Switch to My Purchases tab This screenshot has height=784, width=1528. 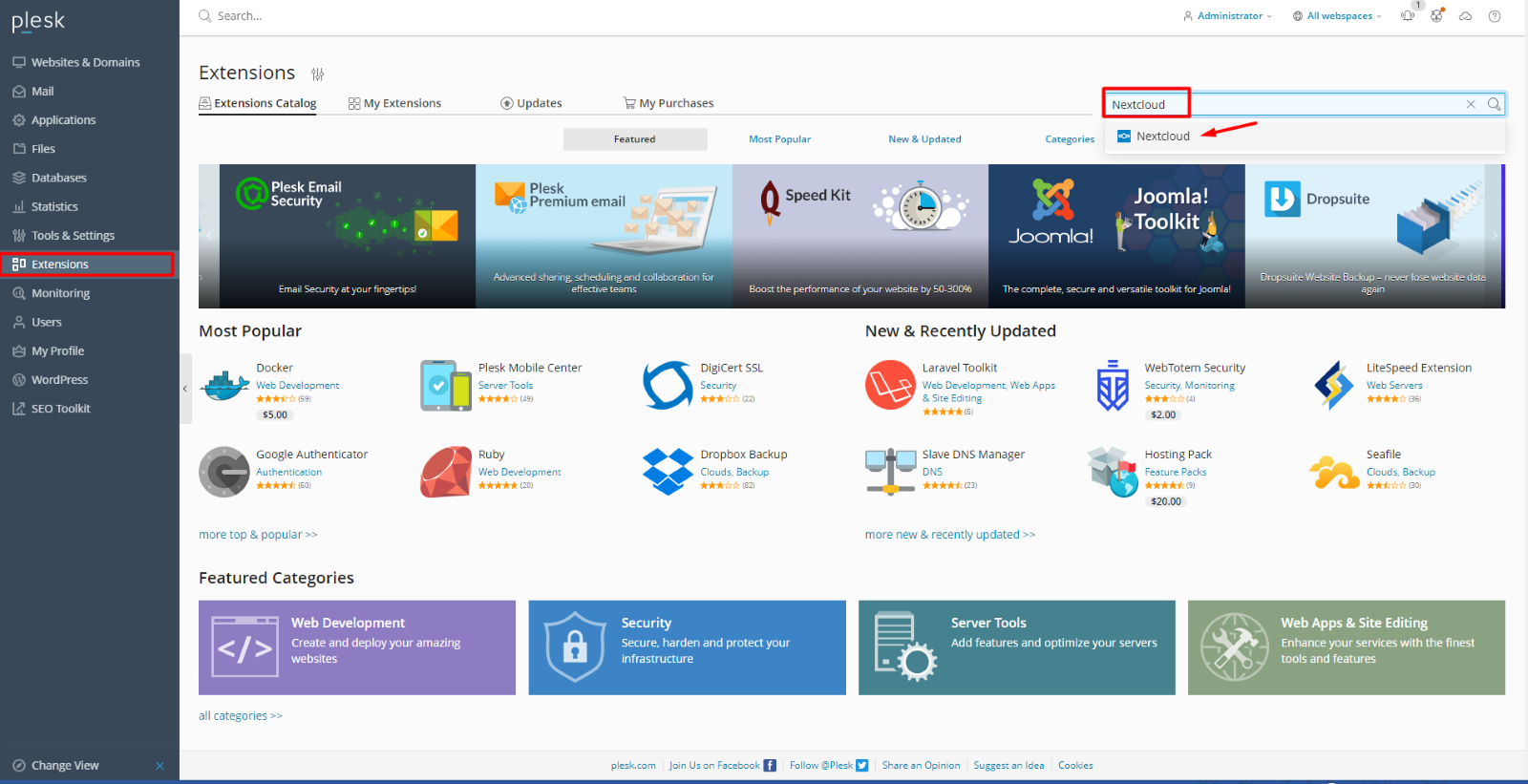pos(668,103)
